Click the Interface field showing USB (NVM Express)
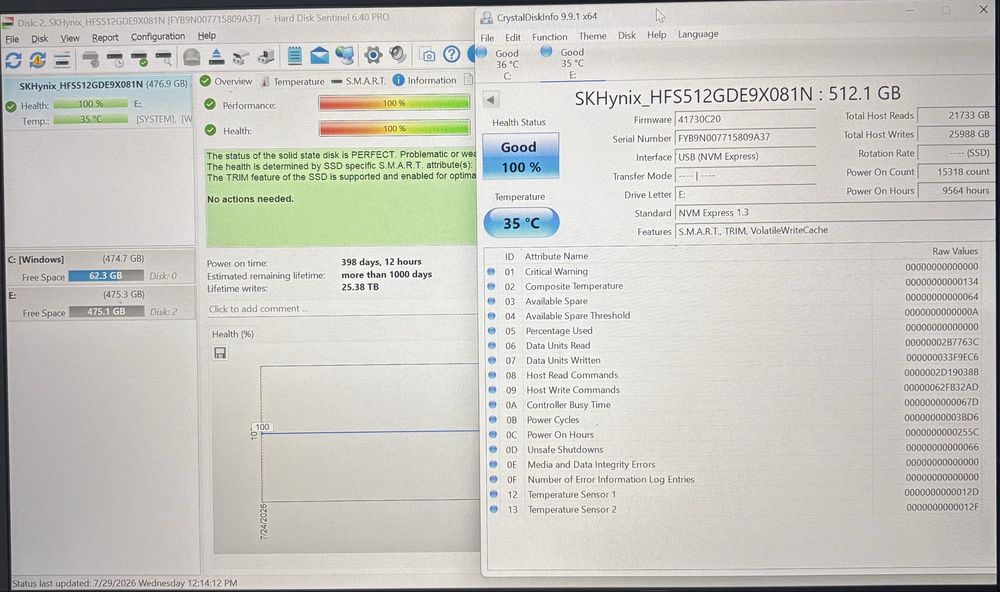This screenshot has width=1000, height=592. (746, 157)
